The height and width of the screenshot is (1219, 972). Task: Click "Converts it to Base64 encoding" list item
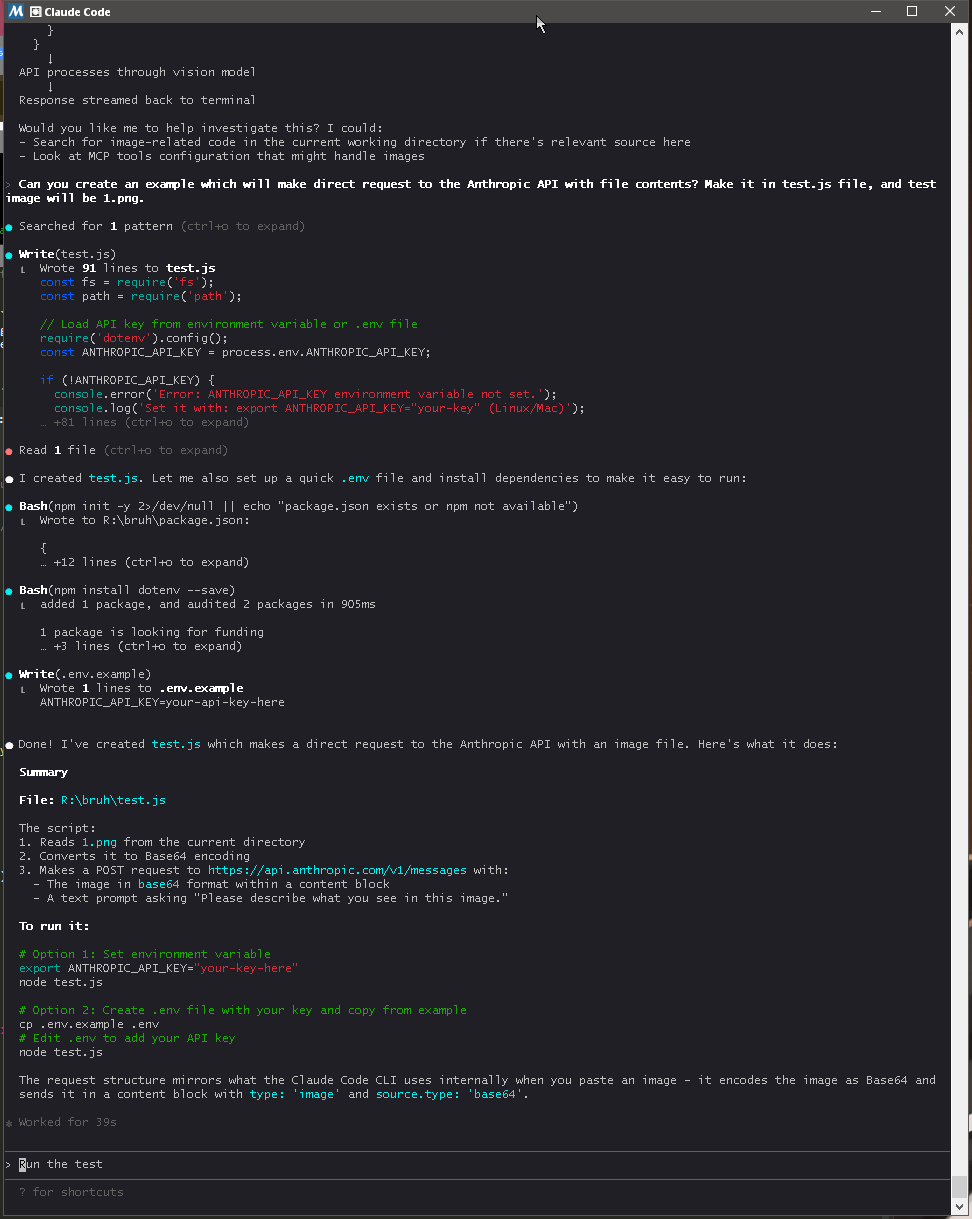pyautogui.click(x=134, y=856)
